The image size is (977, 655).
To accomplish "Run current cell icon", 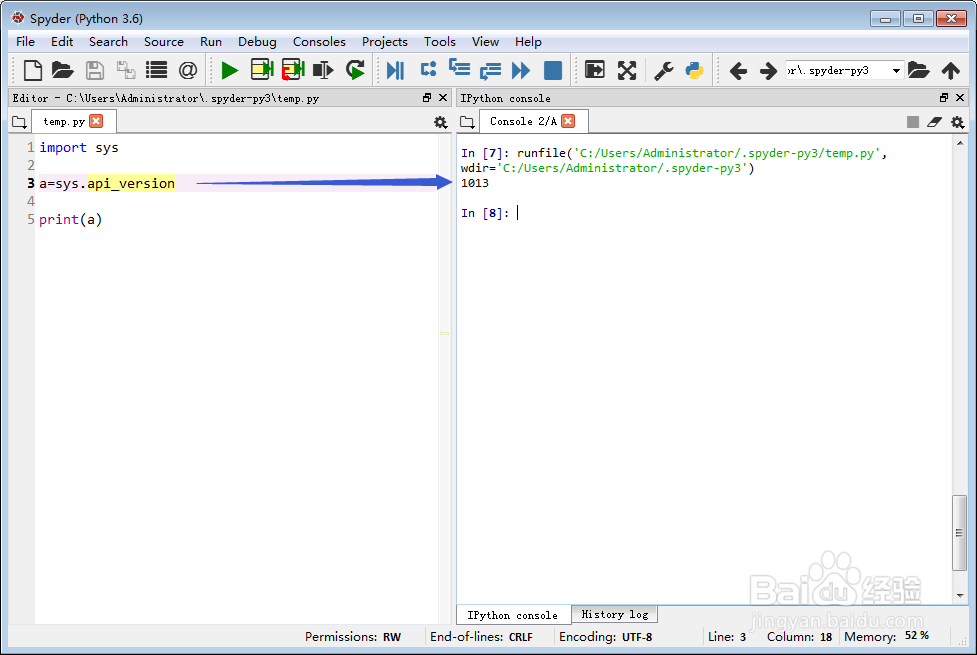I will 262,70.
